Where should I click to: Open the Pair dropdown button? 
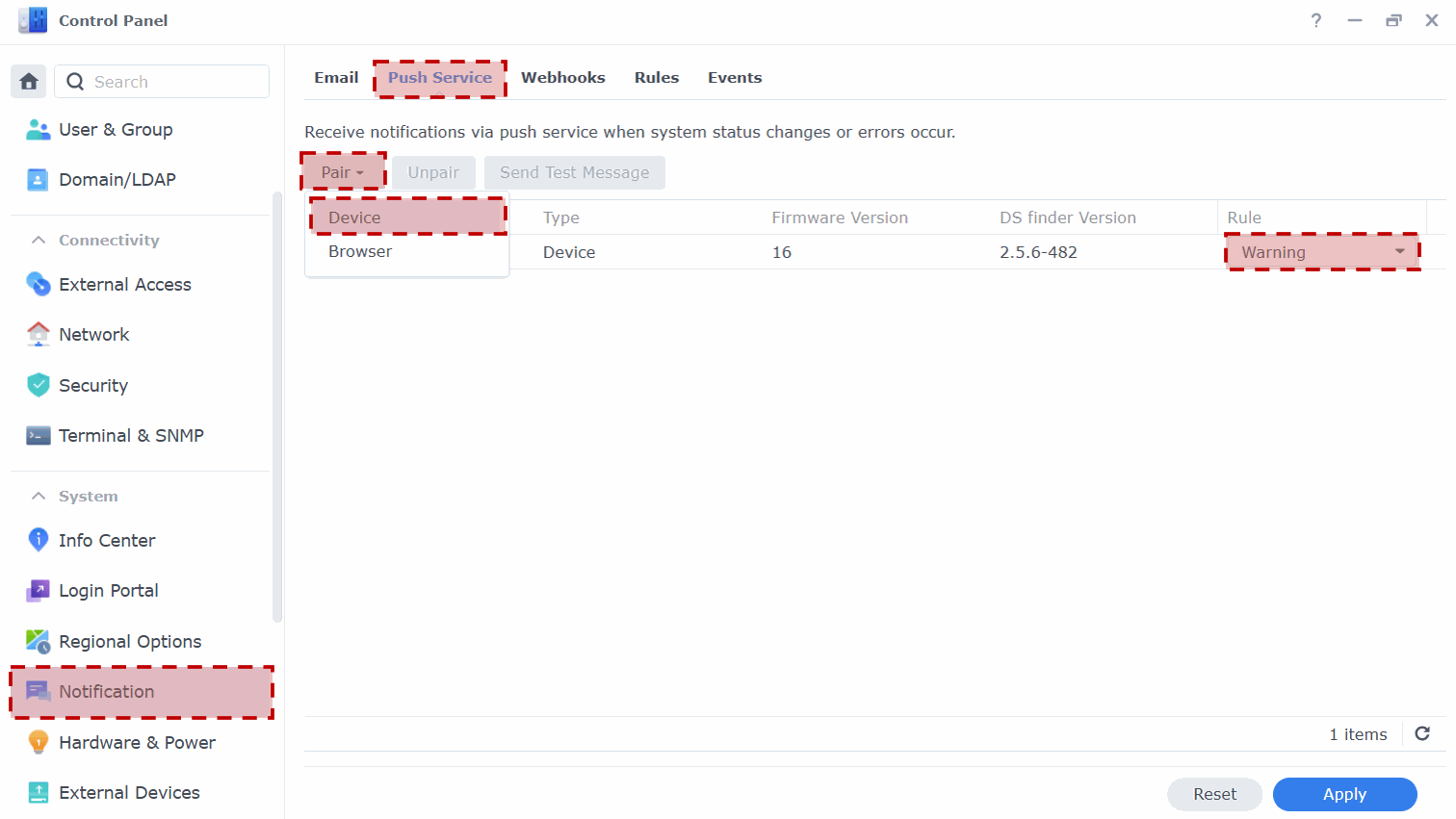pyautogui.click(x=343, y=172)
